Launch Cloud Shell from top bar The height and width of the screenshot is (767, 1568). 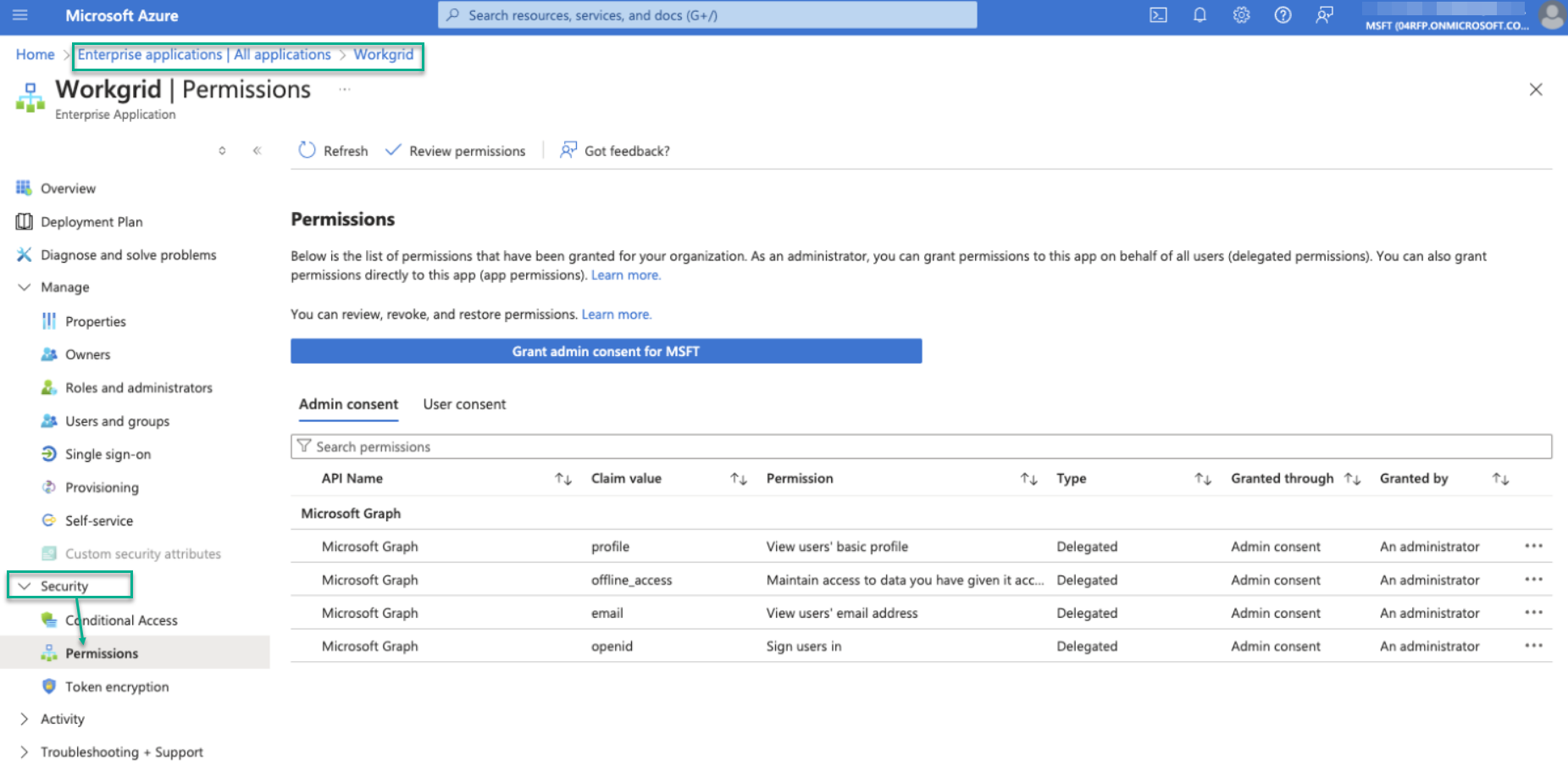(x=1158, y=15)
